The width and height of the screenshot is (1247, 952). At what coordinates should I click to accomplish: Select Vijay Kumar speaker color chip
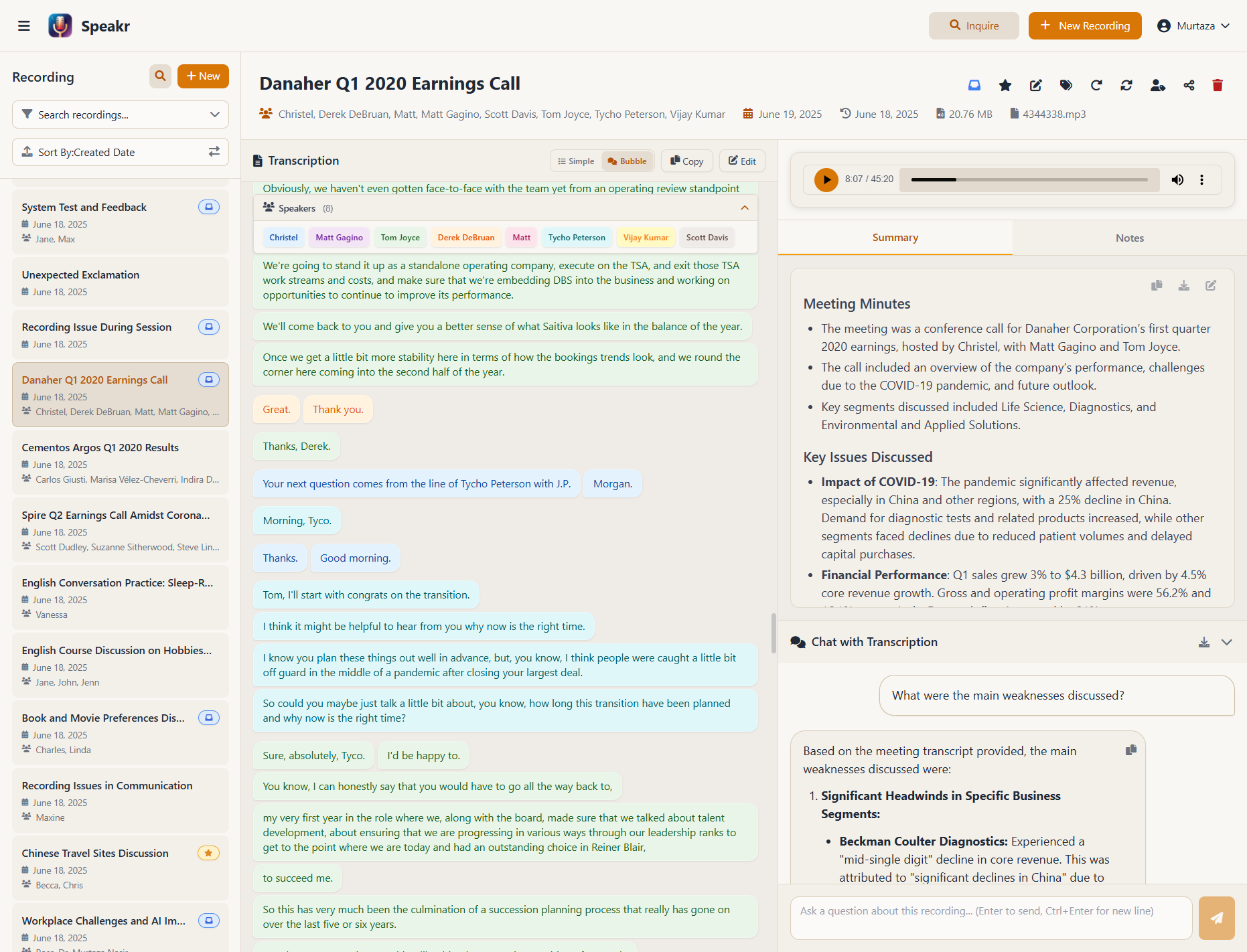[646, 238]
